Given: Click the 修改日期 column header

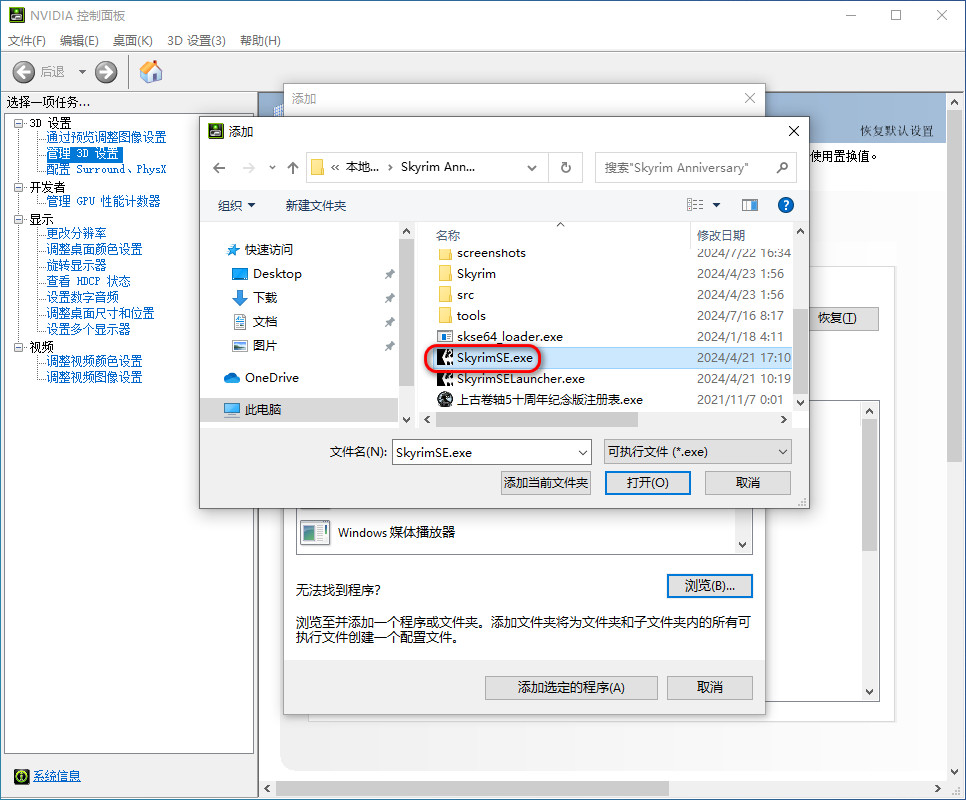Looking at the screenshot, I should [721, 235].
